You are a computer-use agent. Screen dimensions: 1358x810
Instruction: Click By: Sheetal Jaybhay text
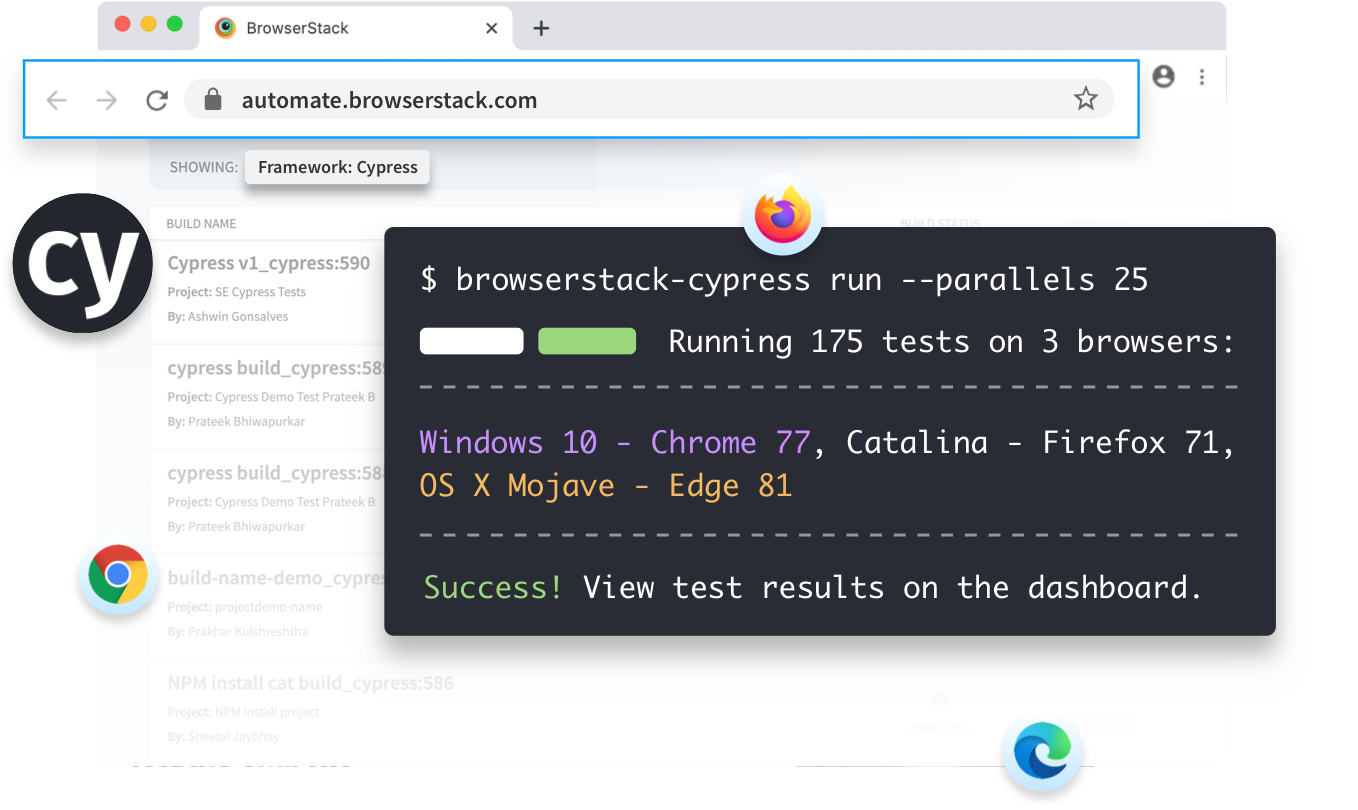pos(223,736)
